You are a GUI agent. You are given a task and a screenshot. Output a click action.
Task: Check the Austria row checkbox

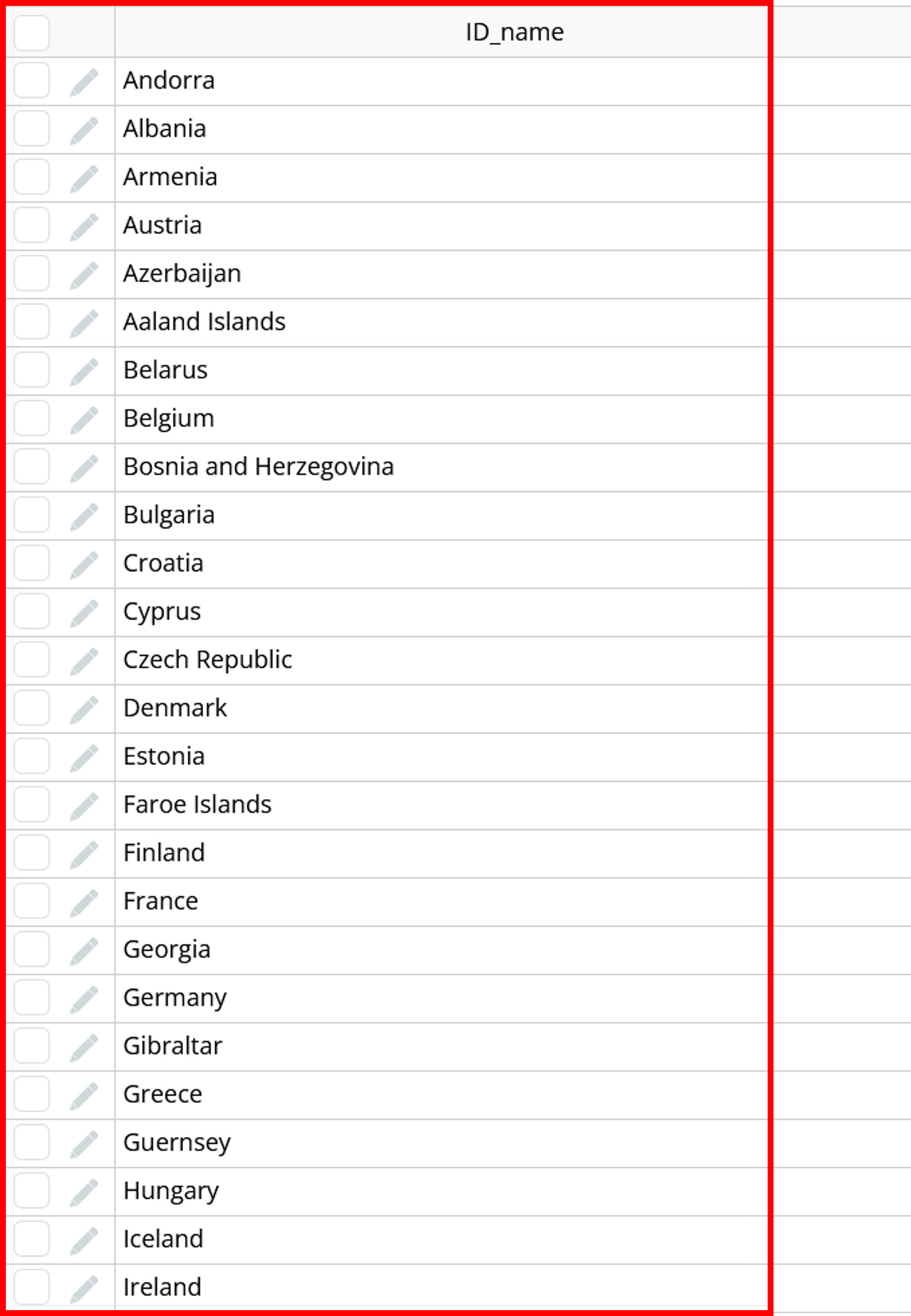tap(32, 225)
